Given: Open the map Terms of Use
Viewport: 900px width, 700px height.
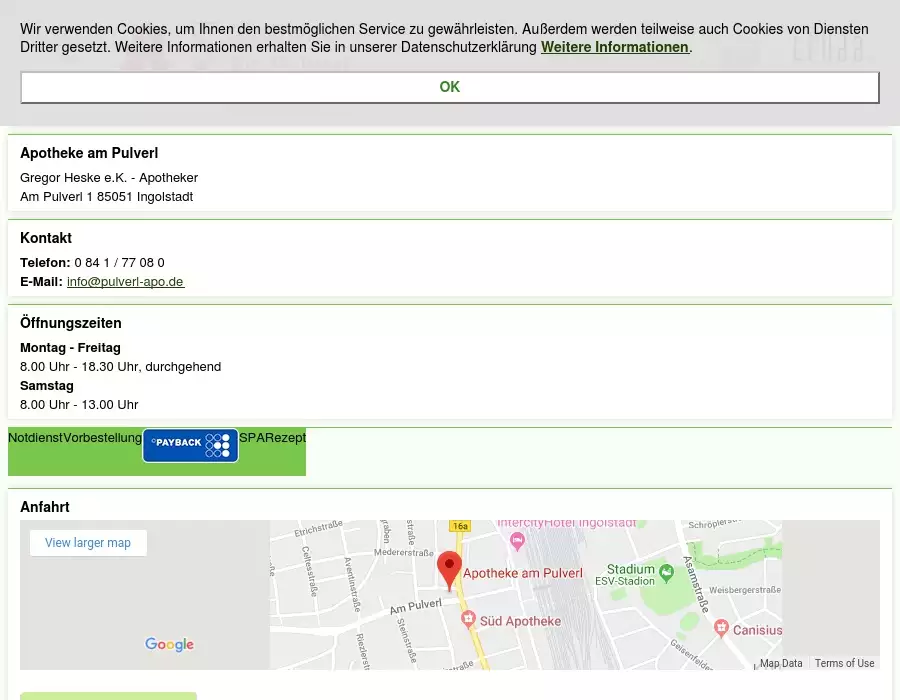Looking at the screenshot, I should [844, 663].
